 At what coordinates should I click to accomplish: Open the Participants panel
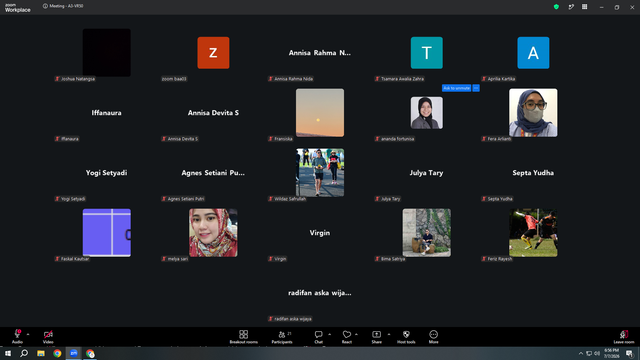pos(282,337)
